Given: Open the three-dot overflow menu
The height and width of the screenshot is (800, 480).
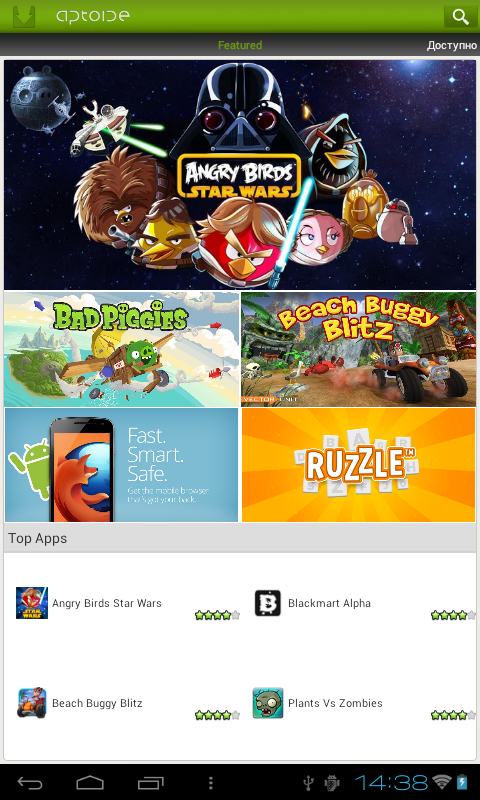Looking at the screenshot, I should (211, 783).
